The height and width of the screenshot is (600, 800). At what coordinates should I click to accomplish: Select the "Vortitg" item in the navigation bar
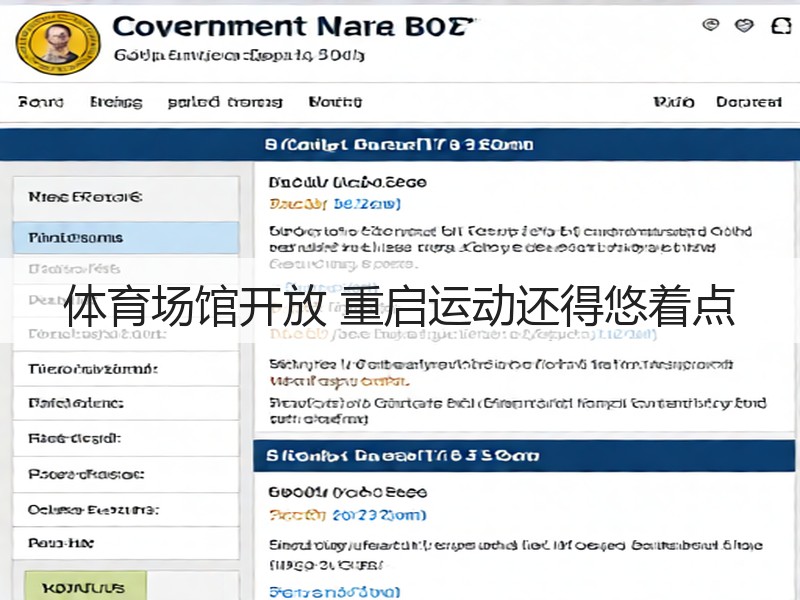pyautogui.click(x=335, y=102)
